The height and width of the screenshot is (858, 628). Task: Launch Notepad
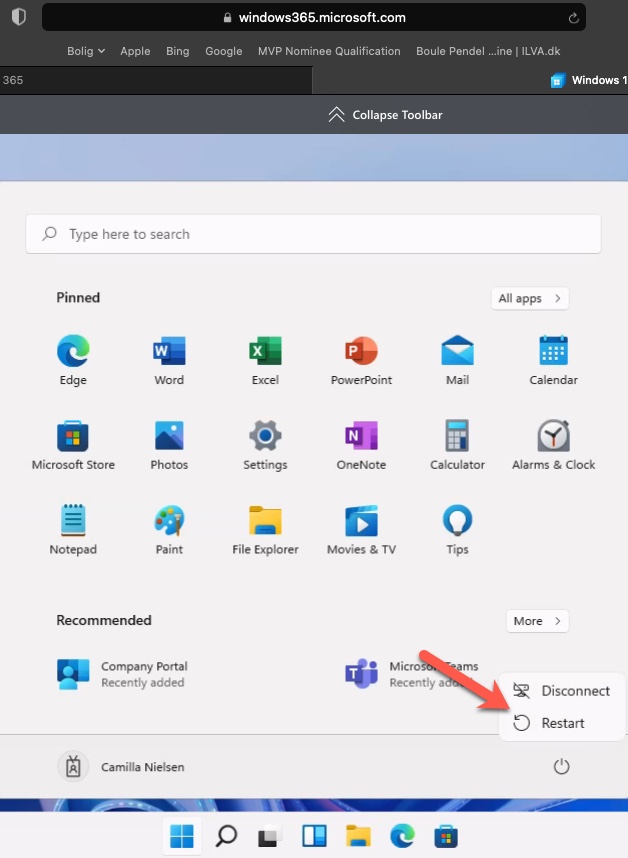pyautogui.click(x=73, y=529)
